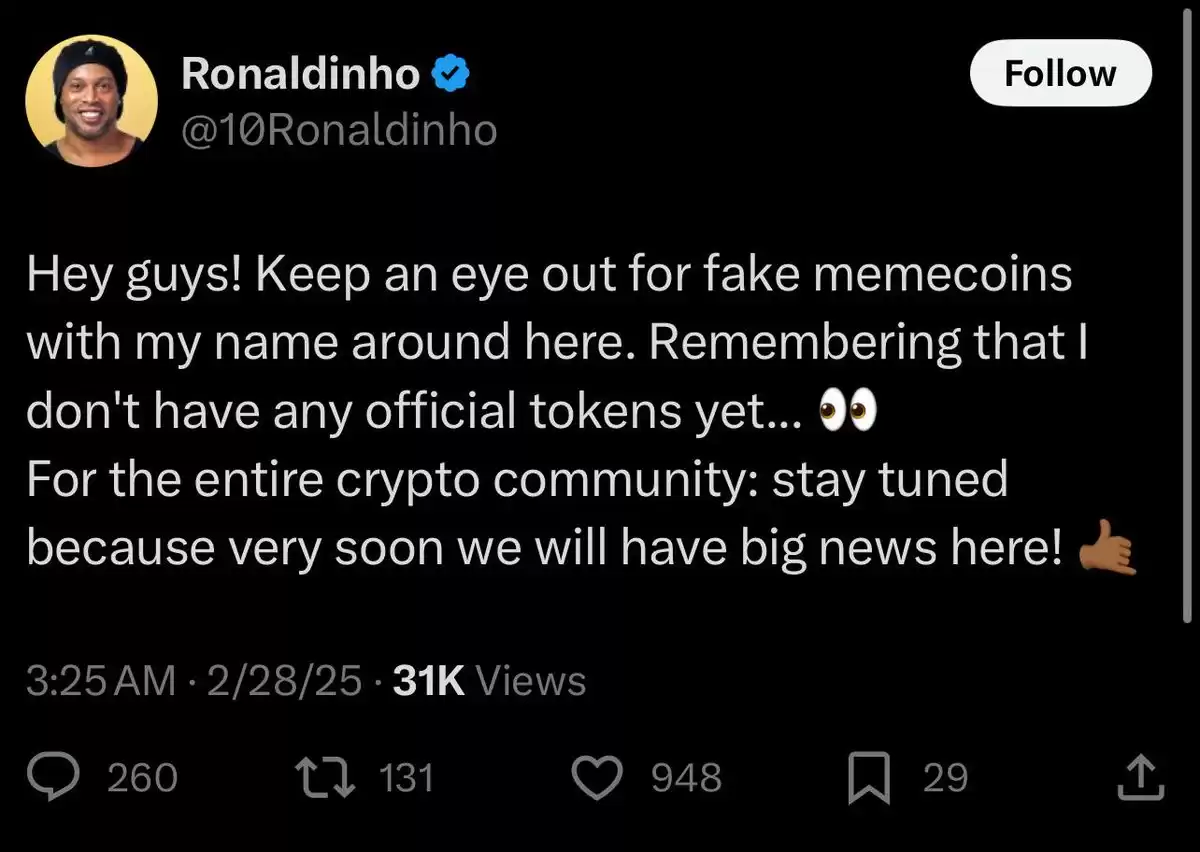
Task: Bookmark the post using the bookmark icon
Action: pyautogui.click(x=868, y=778)
